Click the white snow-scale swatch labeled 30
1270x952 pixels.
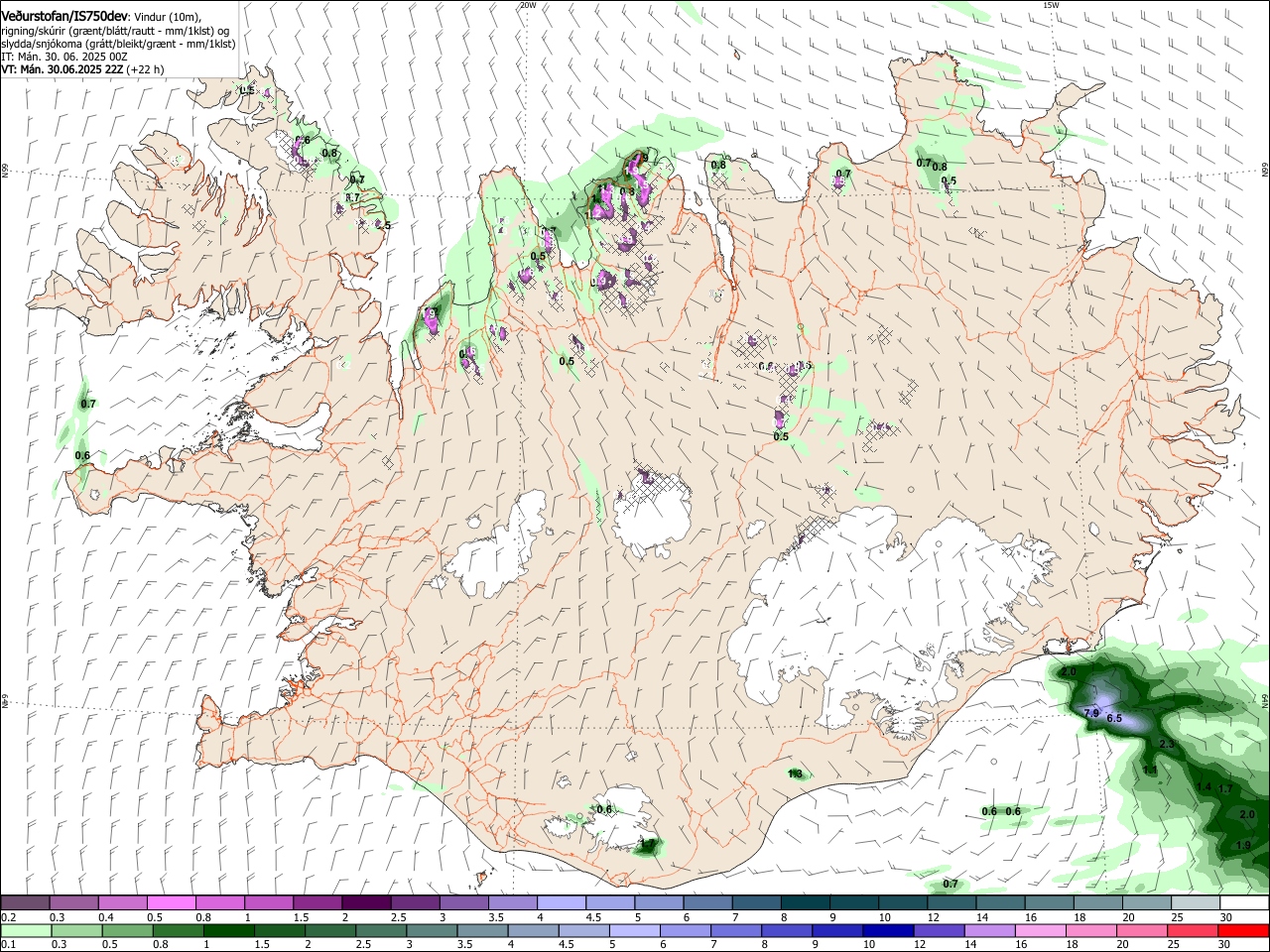point(1244,902)
